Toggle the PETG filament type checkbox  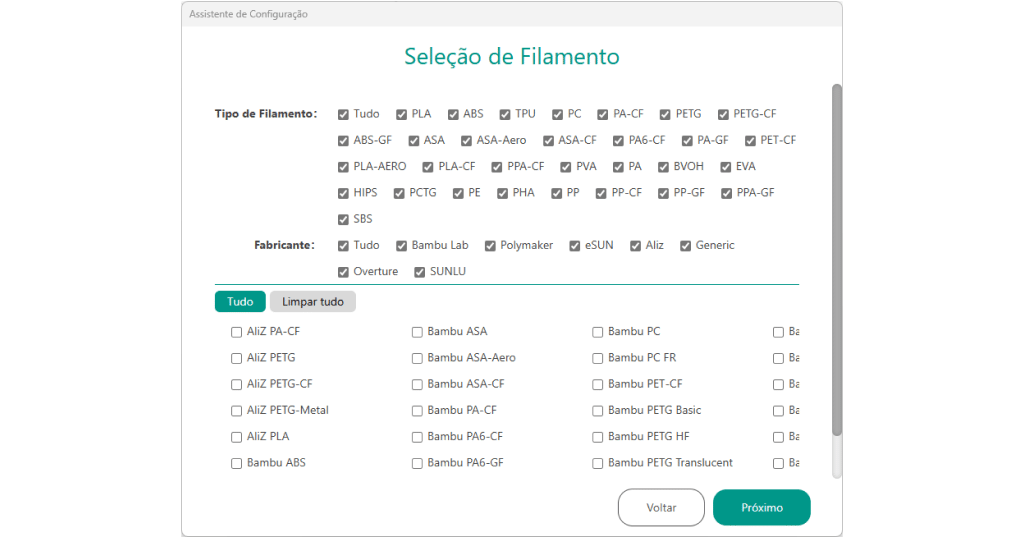665,114
